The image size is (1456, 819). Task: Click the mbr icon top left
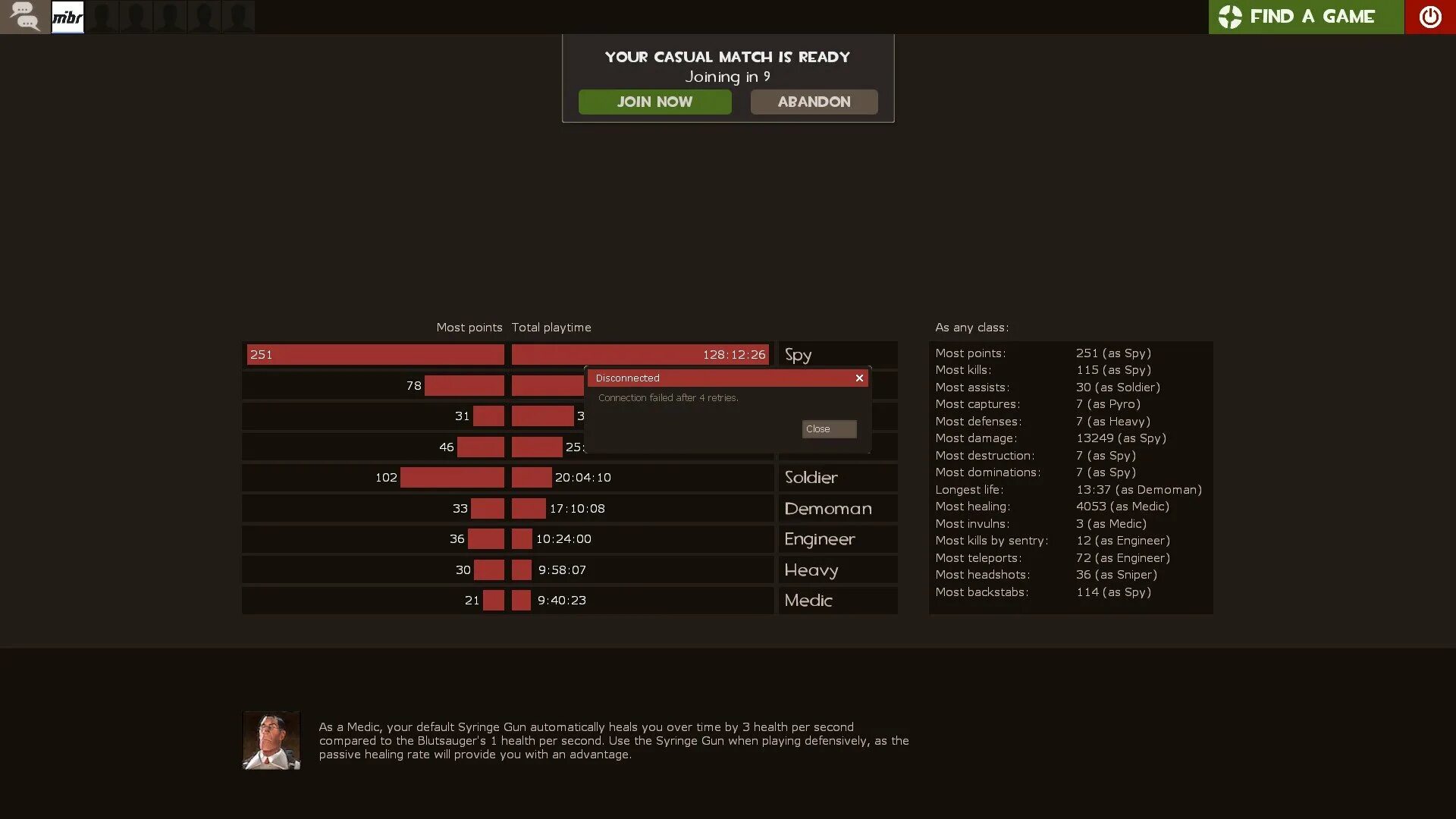click(67, 16)
